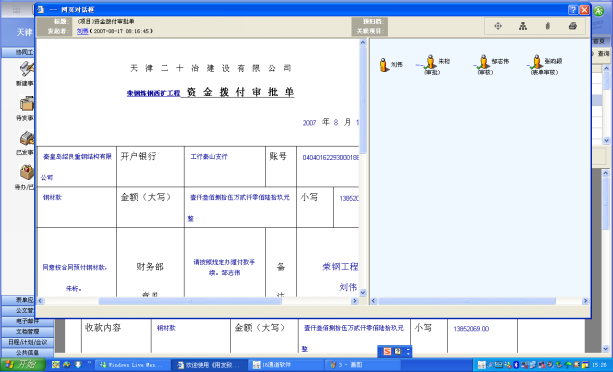This screenshot has width=613, height=372.
Task: Switch to the 电子邮件 sidebar section
Action: (x=27, y=321)
